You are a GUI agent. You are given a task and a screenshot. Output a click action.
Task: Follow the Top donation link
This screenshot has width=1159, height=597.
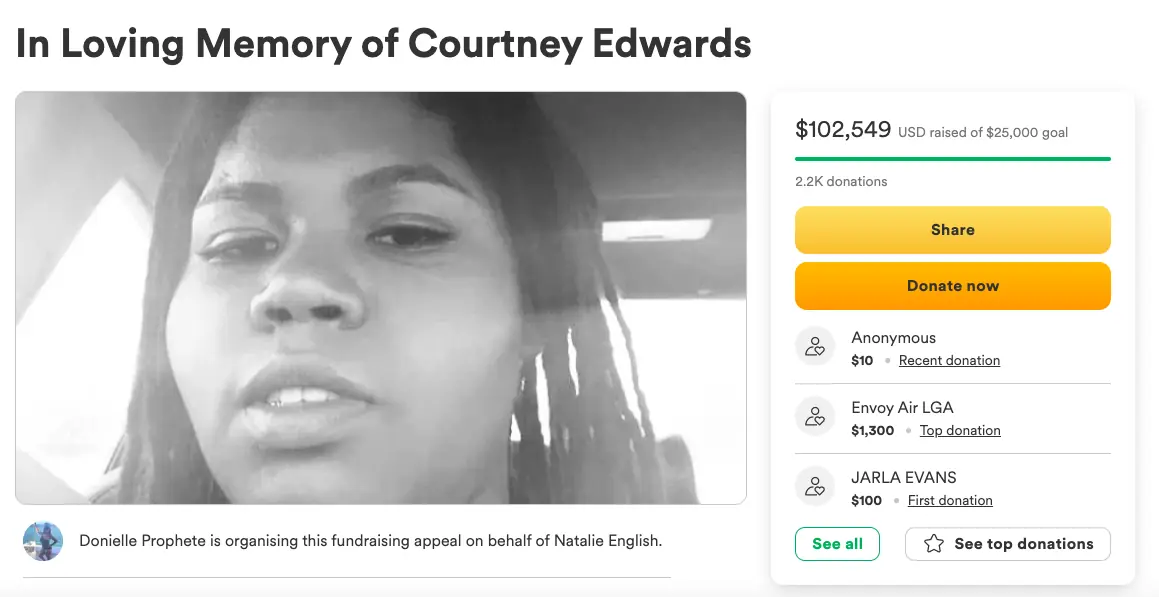pyautogui.click(x=960, y=430)
